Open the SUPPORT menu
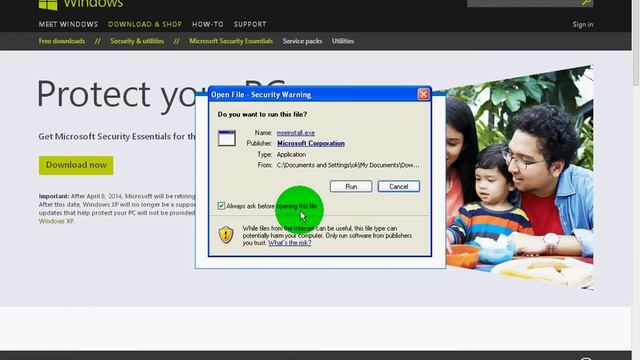Screen dimensions: 640x360 pyautogui.click(x=250, y=24)
